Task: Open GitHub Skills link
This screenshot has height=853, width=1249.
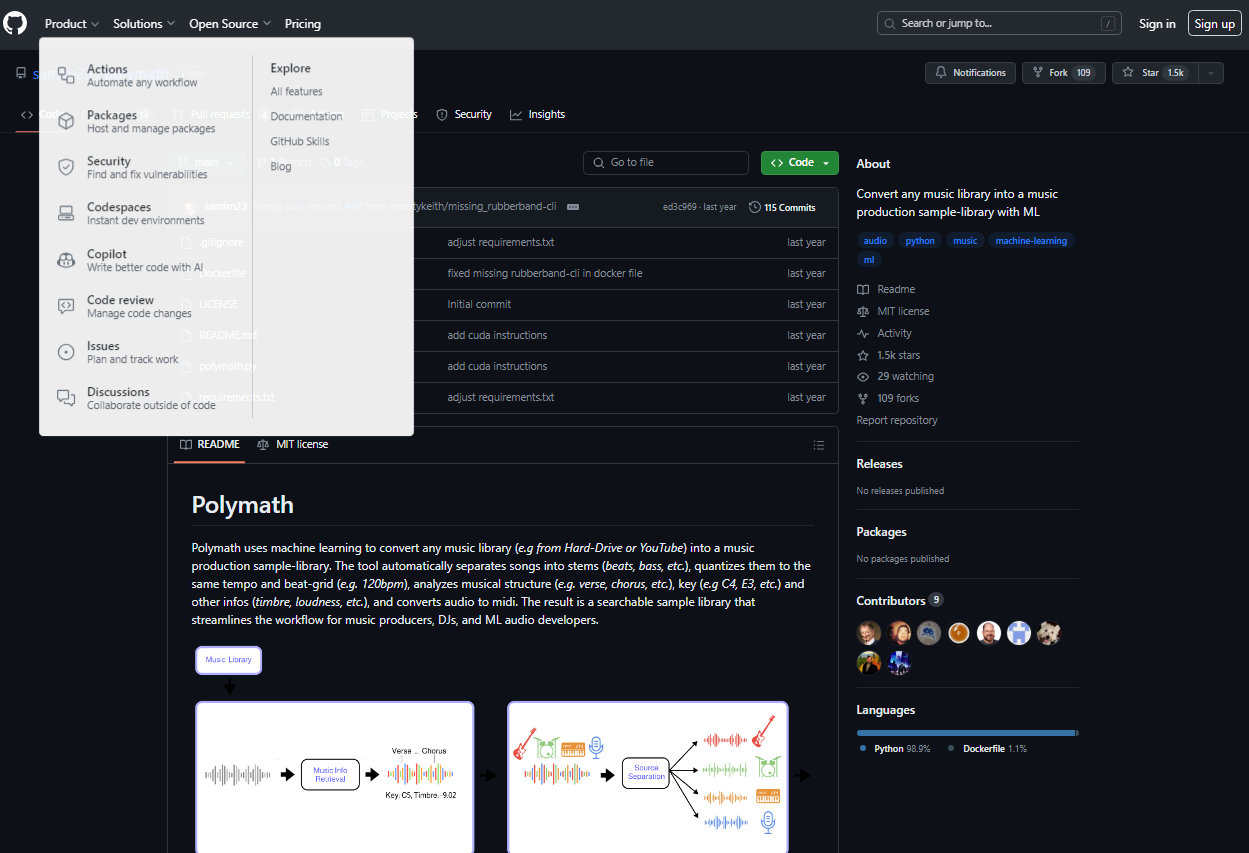Action: (299, 141)
